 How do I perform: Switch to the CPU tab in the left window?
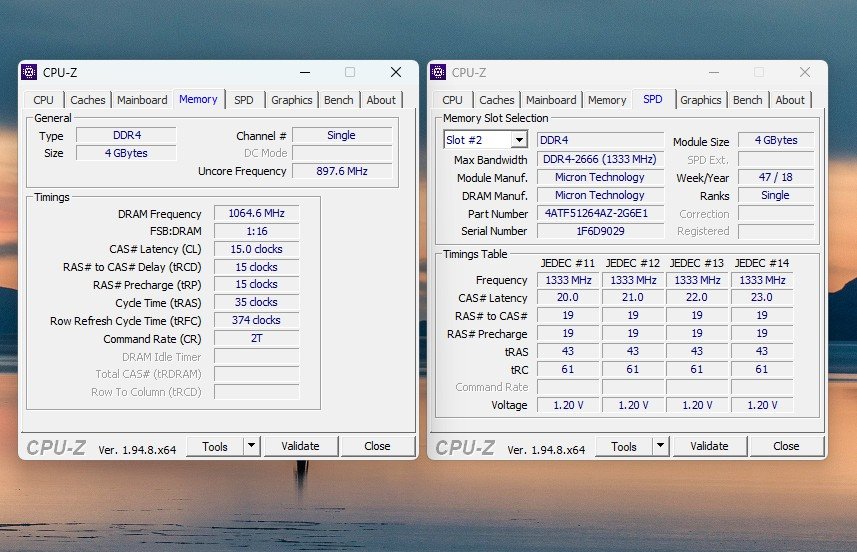point(43,100)
